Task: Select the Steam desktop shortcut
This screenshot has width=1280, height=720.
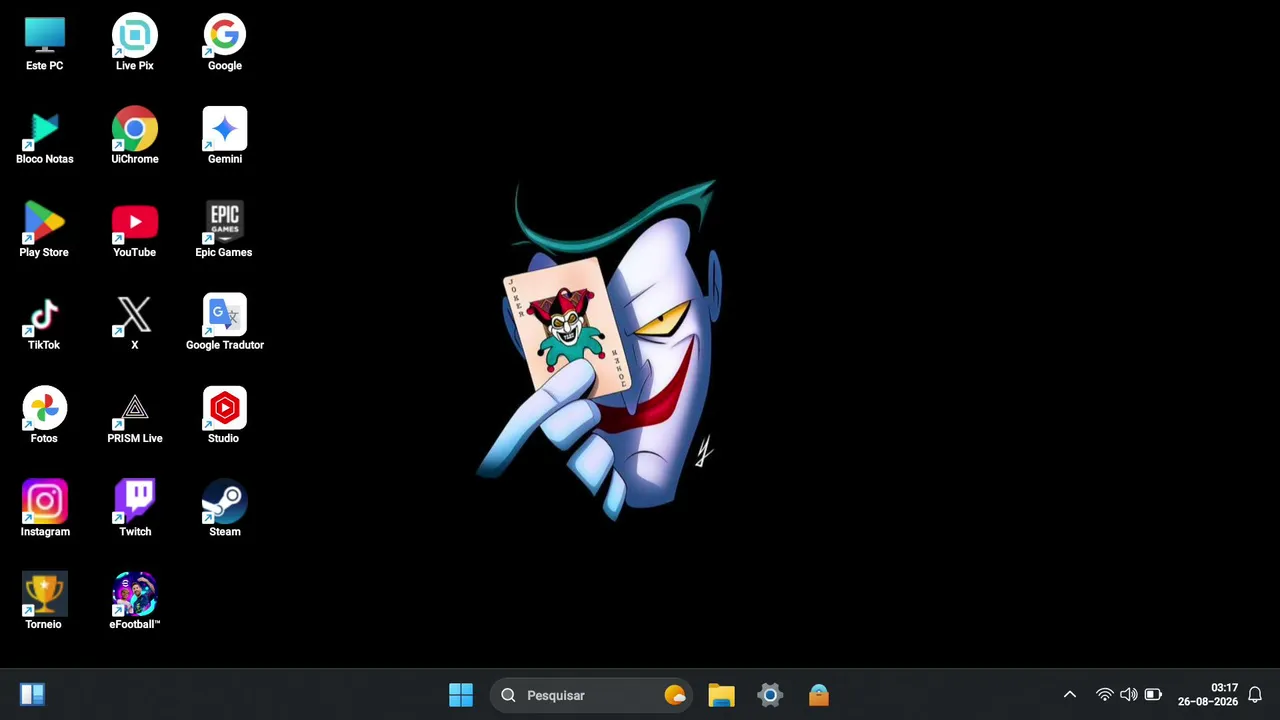Action: coord(225,509)
